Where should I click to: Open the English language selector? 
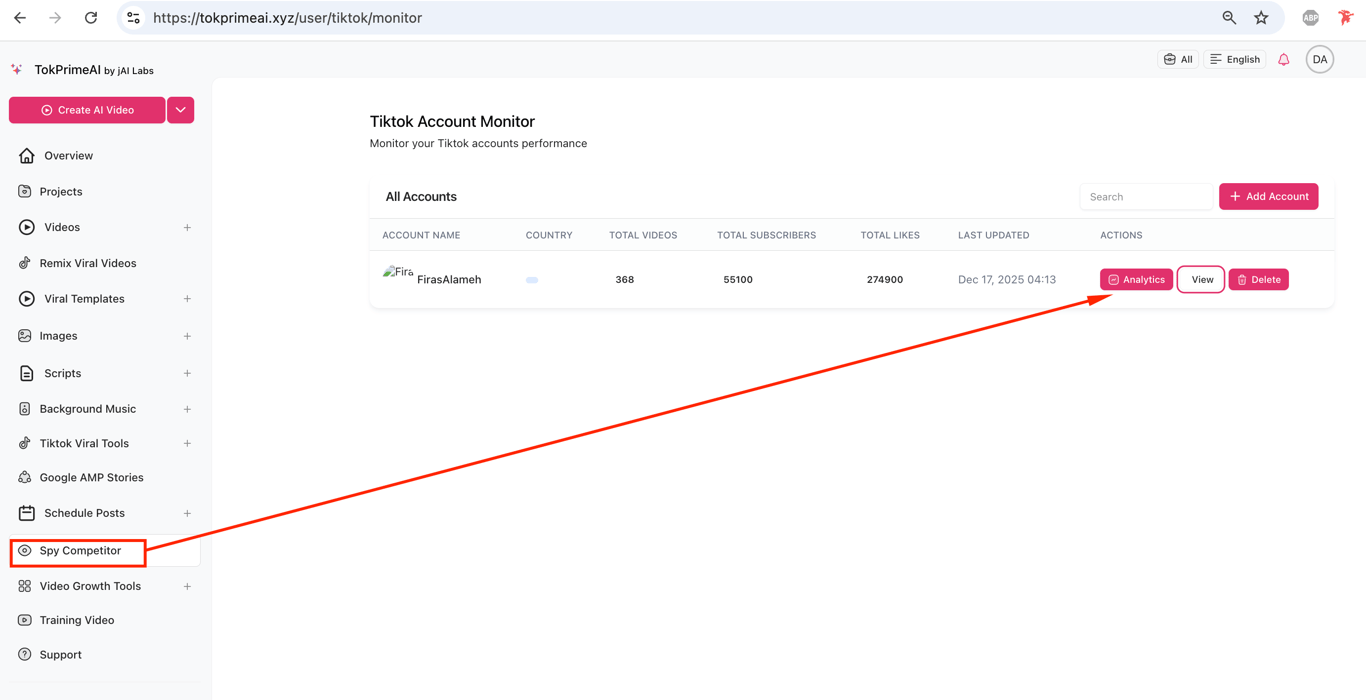pos(1235,60)
